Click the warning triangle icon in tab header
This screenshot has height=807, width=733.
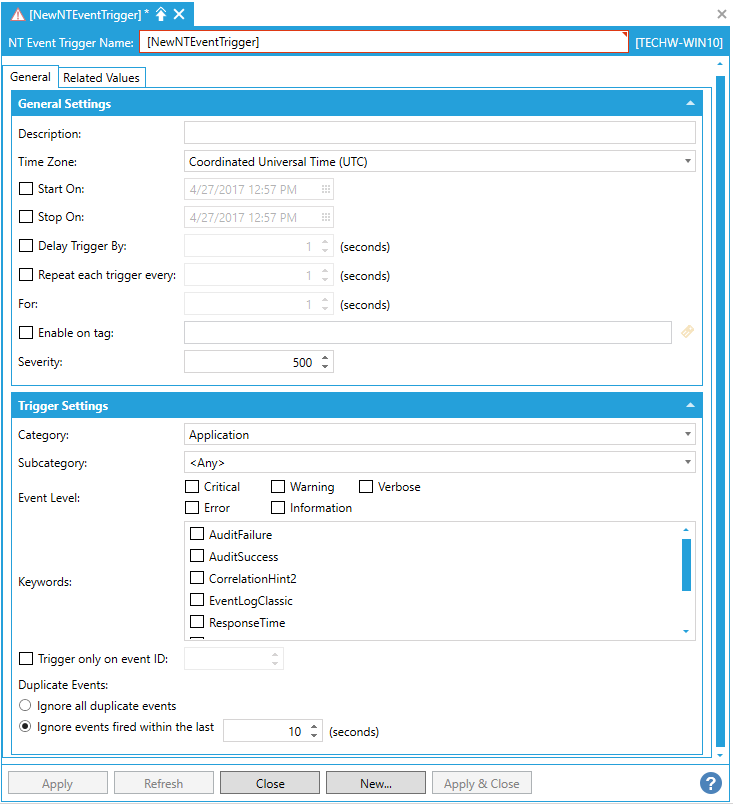[x=18, y=15]
